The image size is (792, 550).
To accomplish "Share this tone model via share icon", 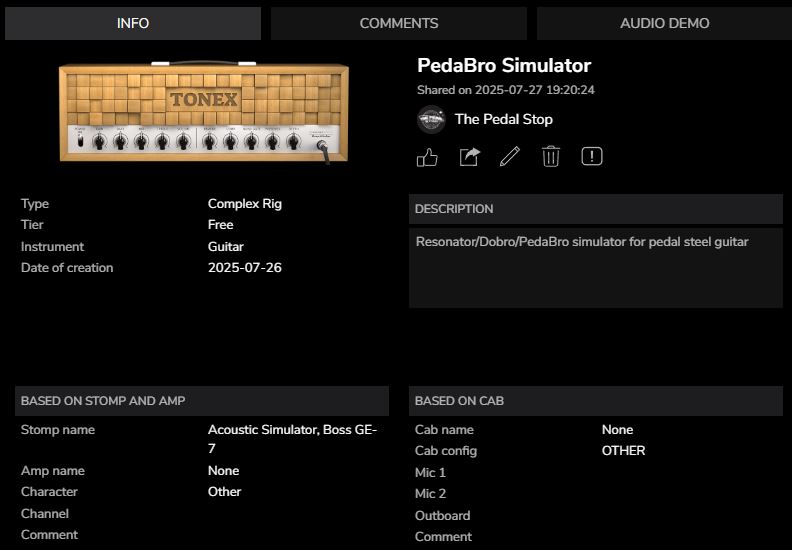I will (x=469, y=157).
